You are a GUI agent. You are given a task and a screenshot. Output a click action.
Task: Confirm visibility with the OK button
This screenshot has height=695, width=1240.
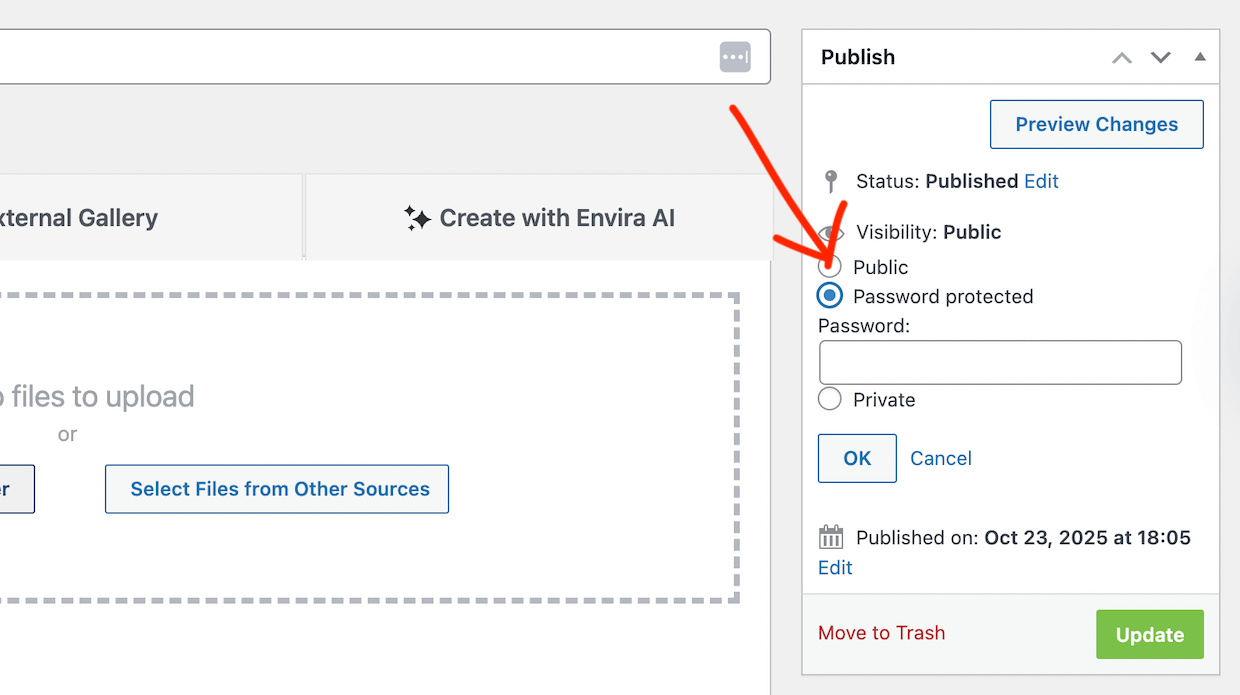click(857, 458)
